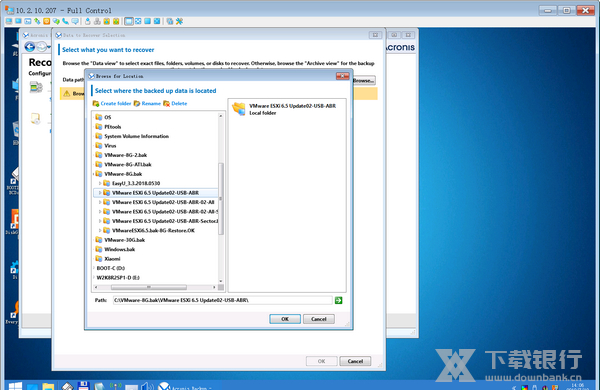Expand the USB-ABR-Sector folder node
600x390 pixels.
click(100, 221)
